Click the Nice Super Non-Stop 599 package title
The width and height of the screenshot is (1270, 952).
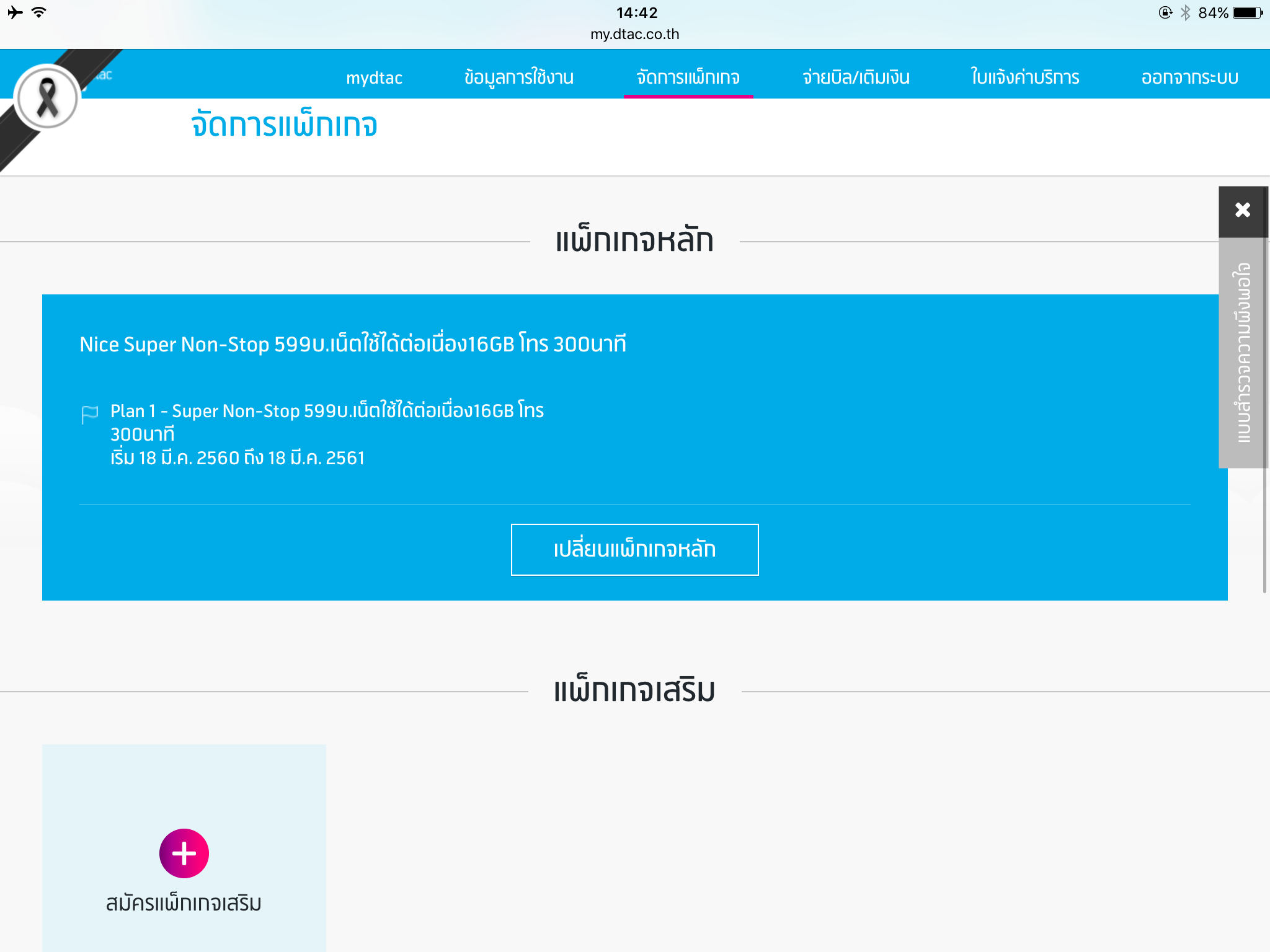353,344
